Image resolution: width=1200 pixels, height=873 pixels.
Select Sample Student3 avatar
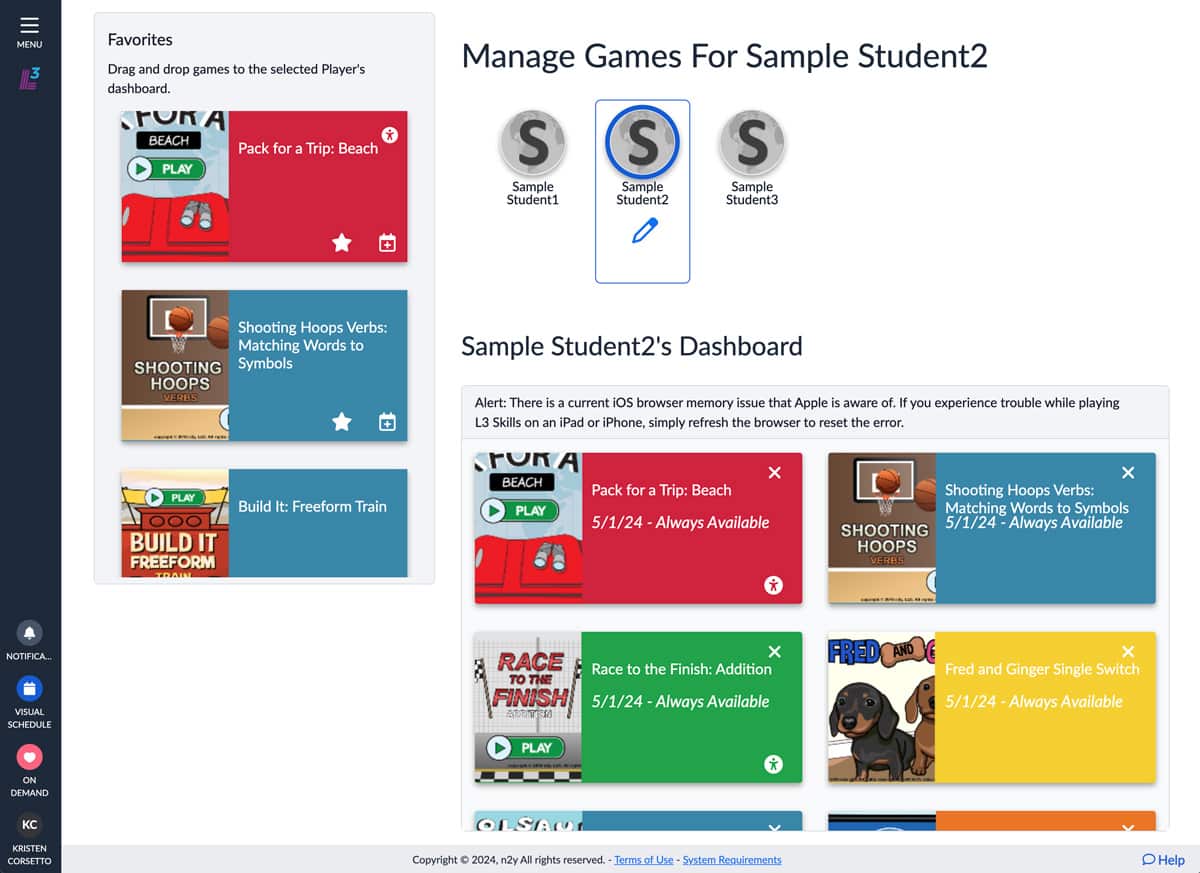coord(752,144)
